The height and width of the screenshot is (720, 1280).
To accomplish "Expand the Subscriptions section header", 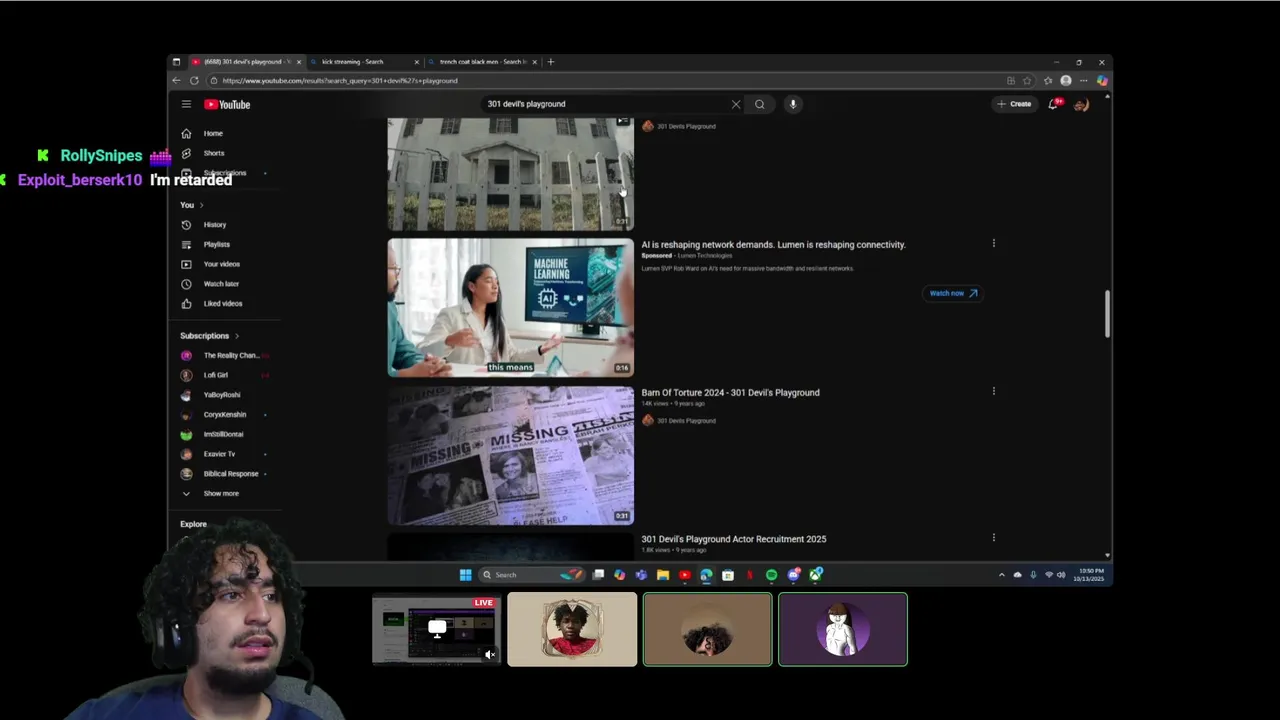I will click(209, 336).
